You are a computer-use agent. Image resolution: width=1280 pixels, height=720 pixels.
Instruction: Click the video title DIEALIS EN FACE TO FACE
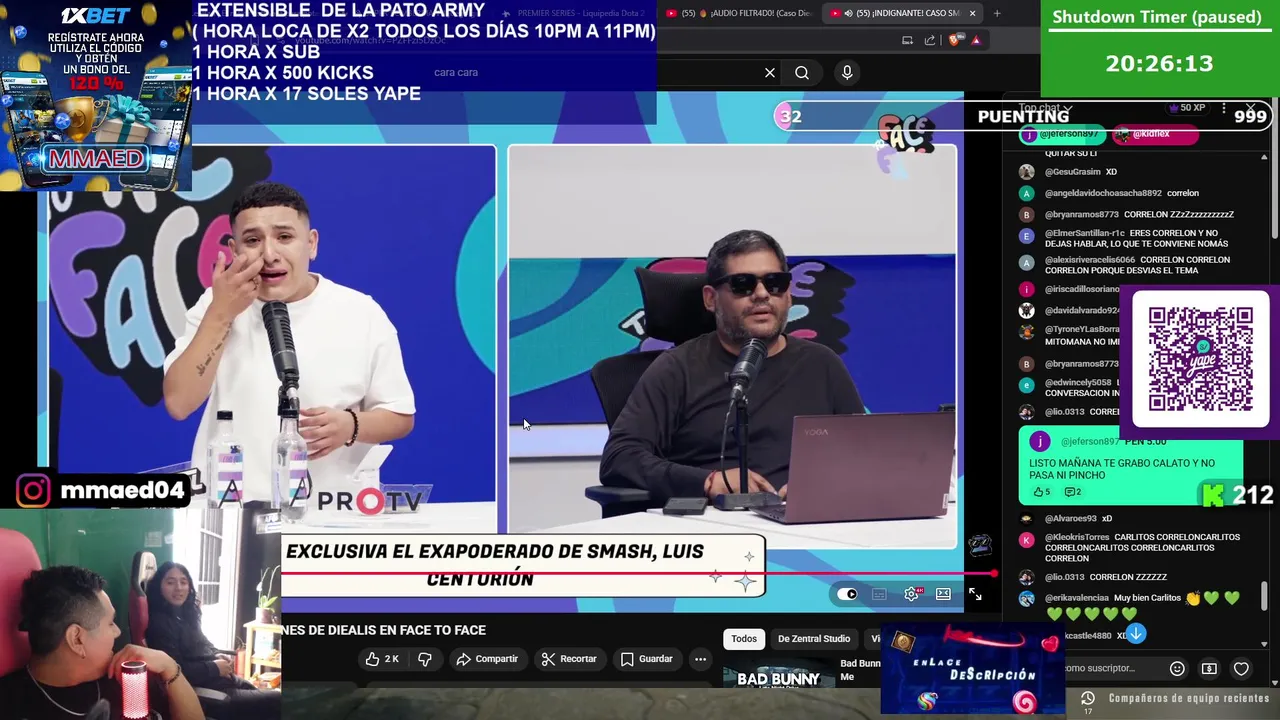coord(384,630)
